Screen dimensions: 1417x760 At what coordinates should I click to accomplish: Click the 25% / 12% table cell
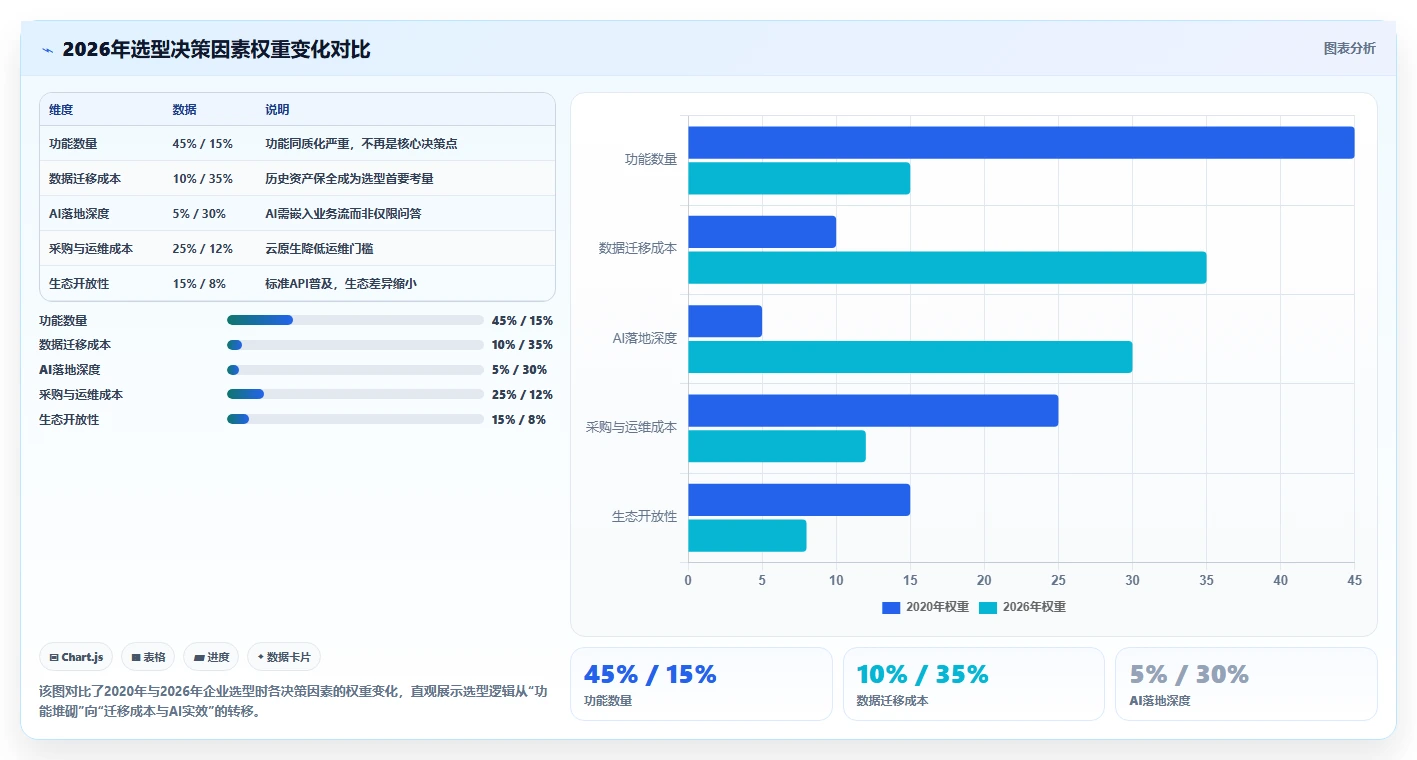(202, 249)
